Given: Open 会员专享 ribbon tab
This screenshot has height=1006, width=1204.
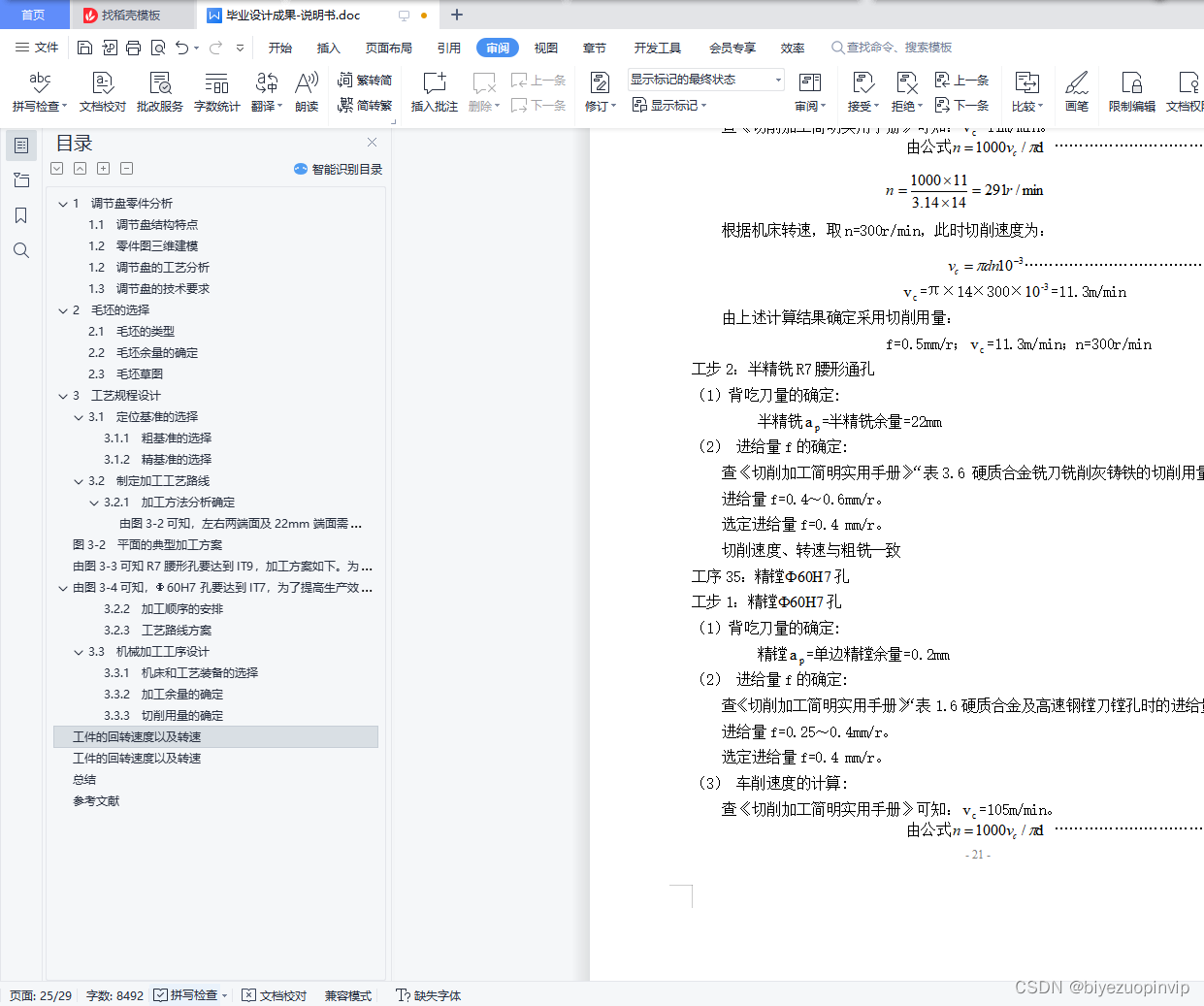Looking at the screenshot, I should (732, 48).
